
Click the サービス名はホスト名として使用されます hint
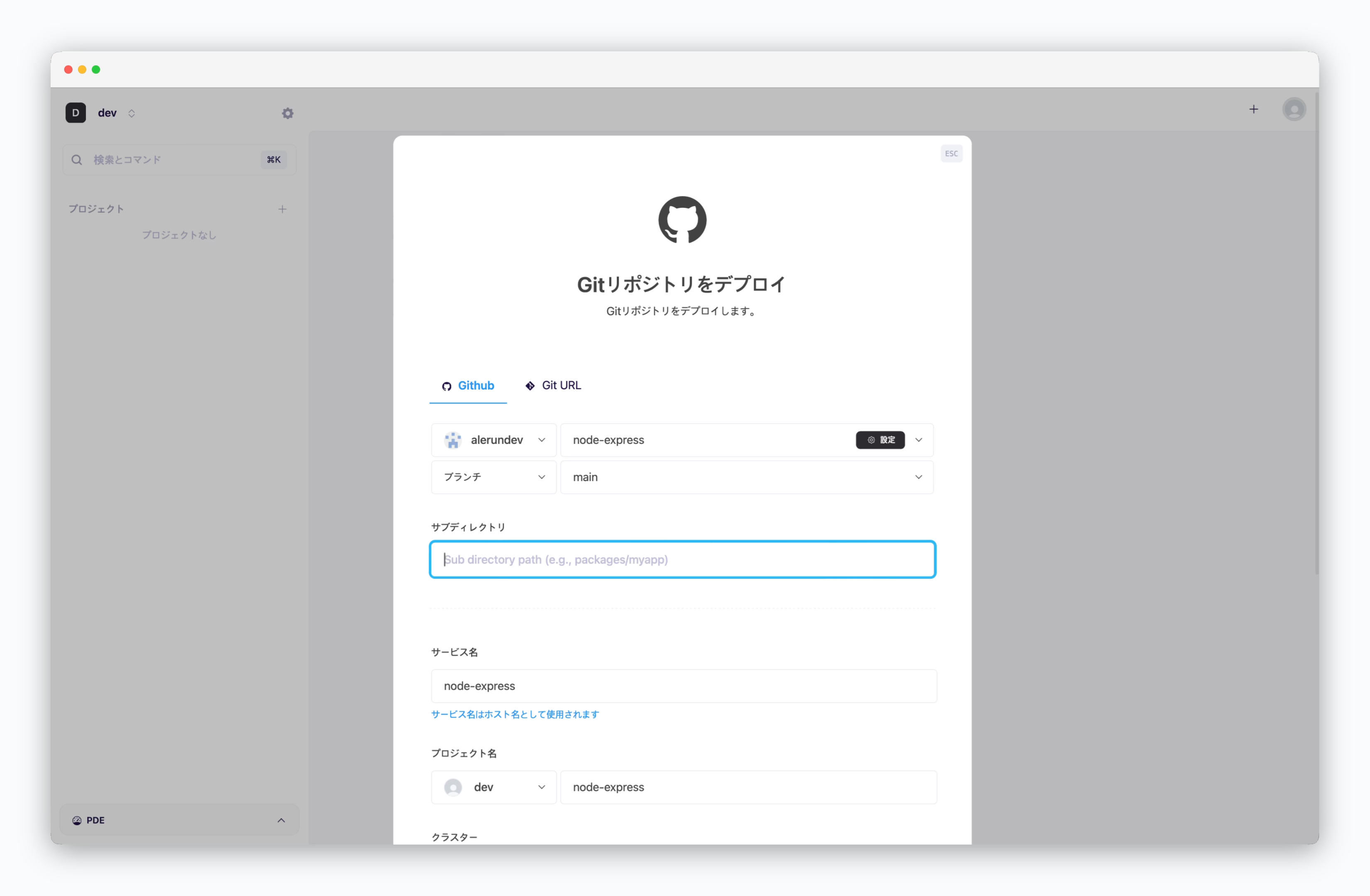pos(515,714)
